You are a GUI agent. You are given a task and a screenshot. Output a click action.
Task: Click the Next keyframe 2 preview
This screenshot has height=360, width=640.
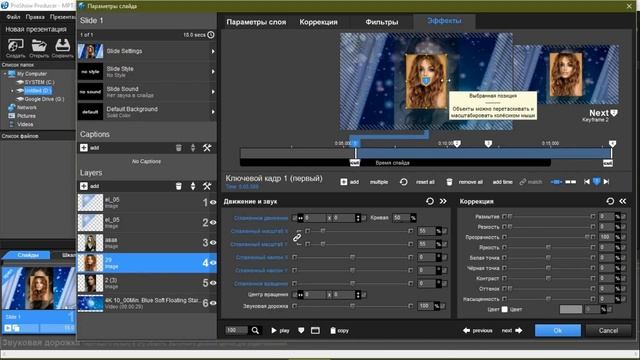[566, 74]
